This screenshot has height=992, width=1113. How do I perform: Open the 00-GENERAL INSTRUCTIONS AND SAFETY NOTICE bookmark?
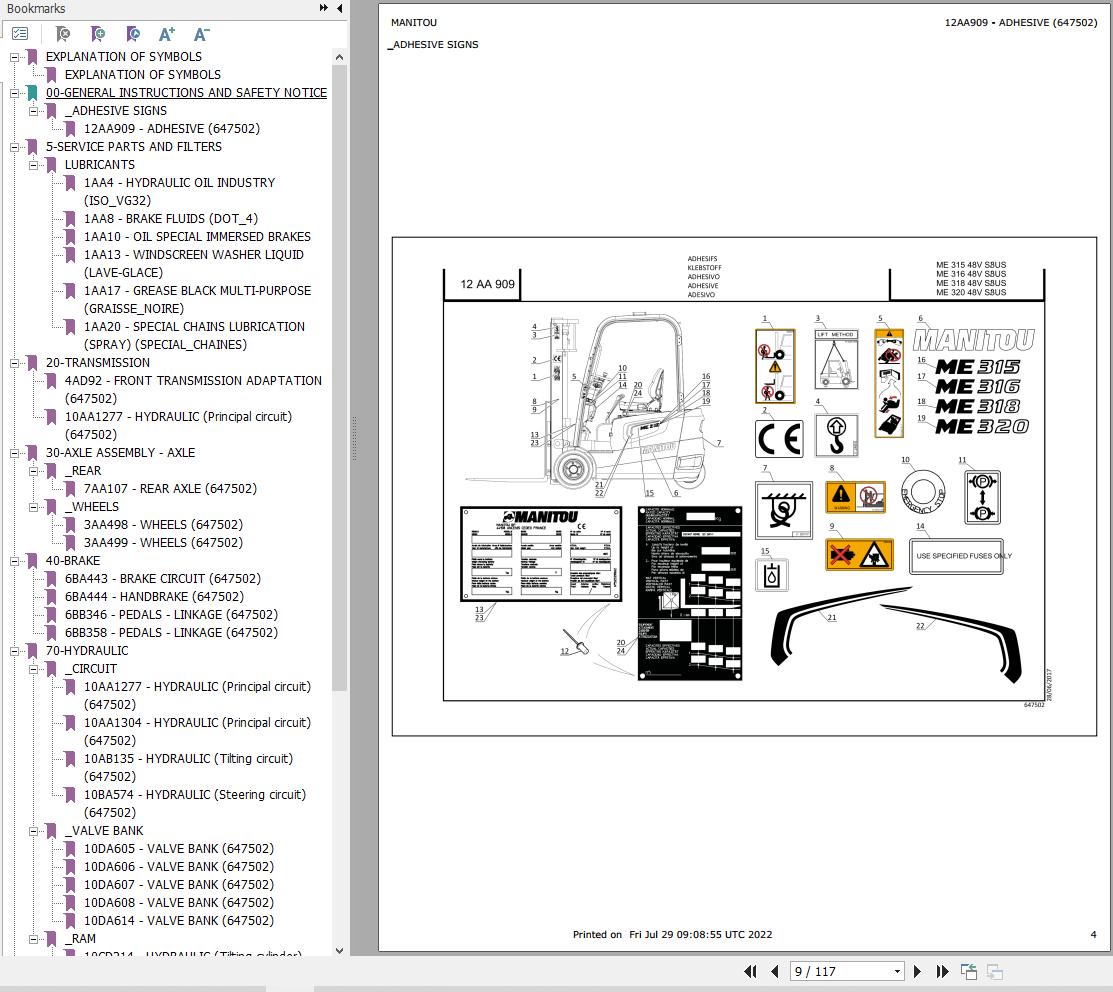186,93
